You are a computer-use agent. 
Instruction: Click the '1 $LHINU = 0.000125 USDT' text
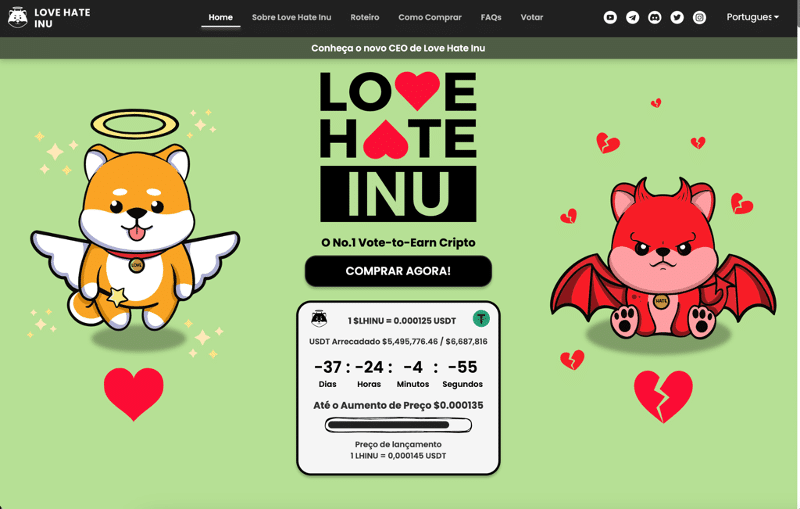tap(402, 321)
